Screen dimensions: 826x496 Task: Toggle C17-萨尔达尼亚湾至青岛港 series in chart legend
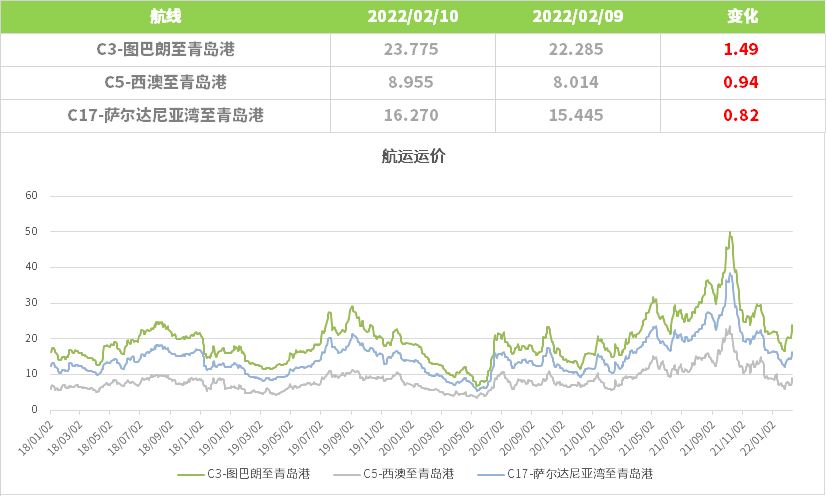[x=579, y=473]
